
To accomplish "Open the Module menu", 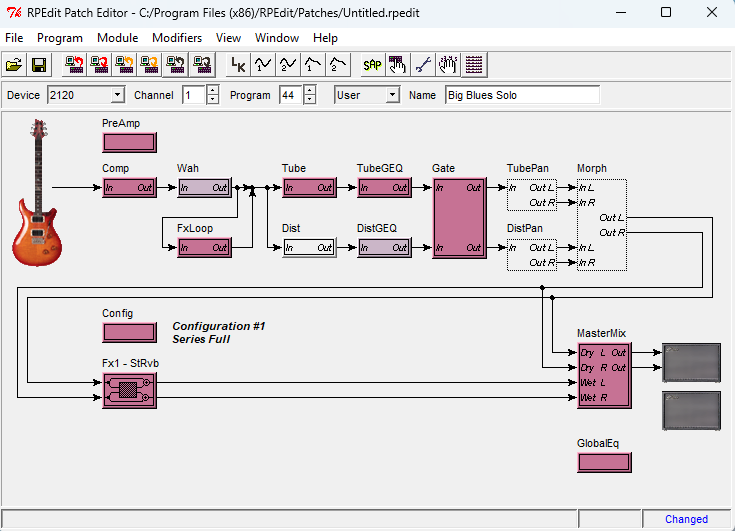I will [117, 38].
